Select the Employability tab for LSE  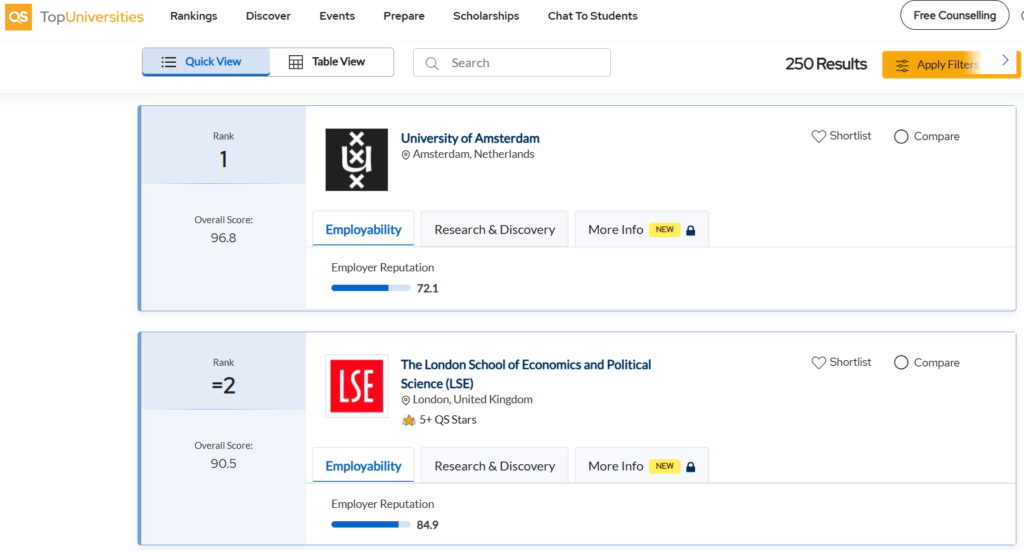[363, 466]
